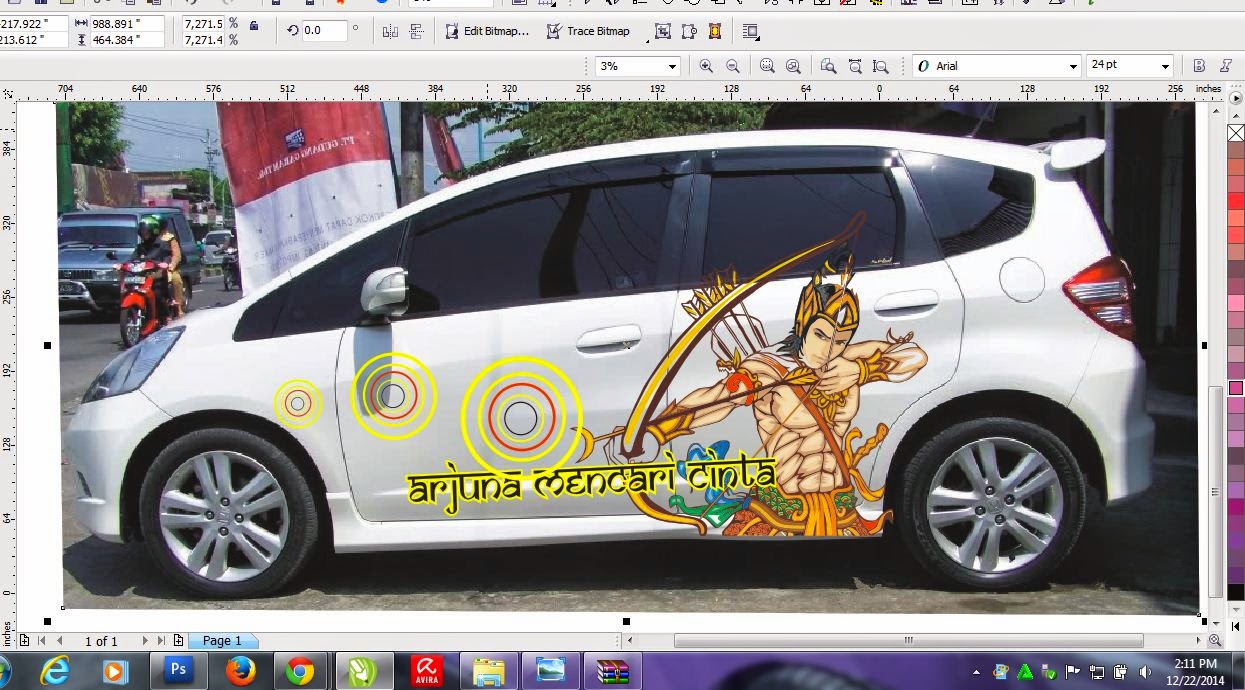Screen dimensions: 1245x690
Task: Open the Resample bitmap icon
Action: tap(689, 32)
